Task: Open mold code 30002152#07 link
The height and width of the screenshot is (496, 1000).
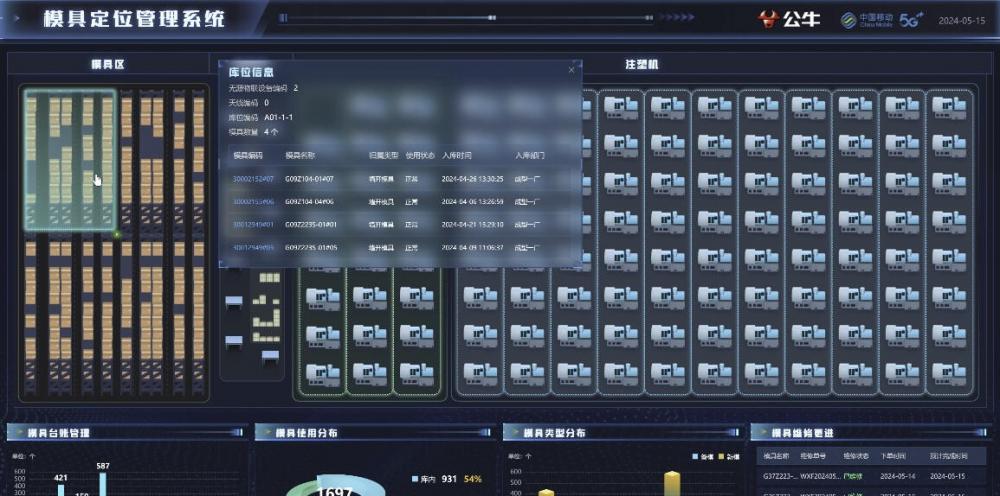Action: click(253, 179)
